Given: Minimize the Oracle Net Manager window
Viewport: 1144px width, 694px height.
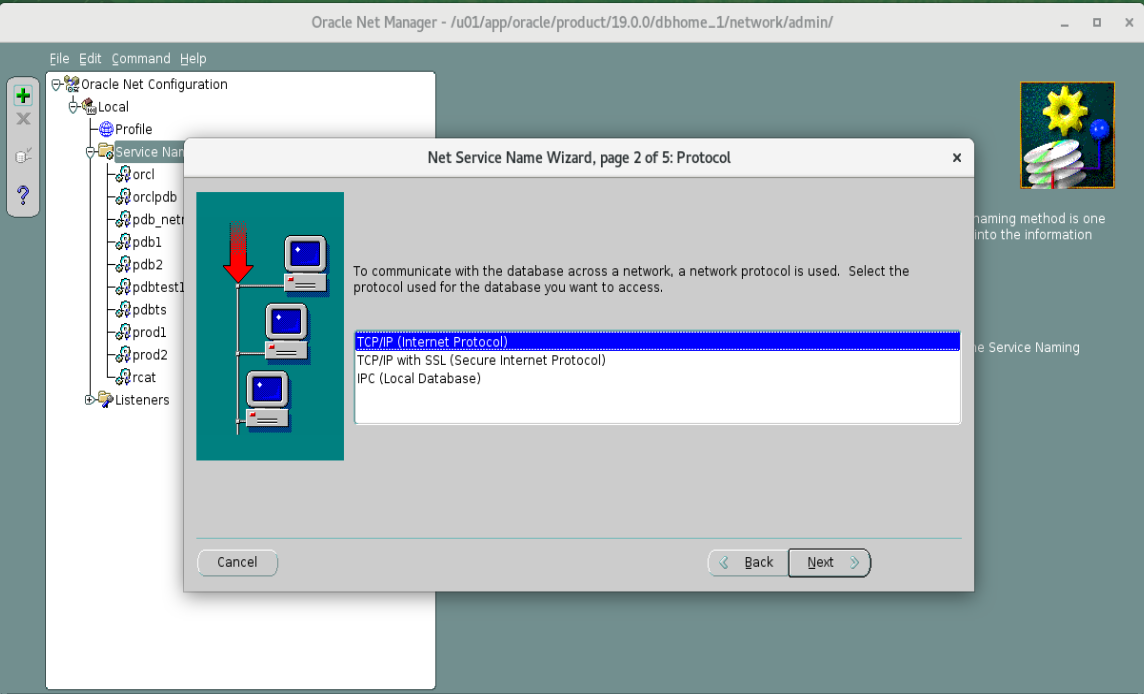Looking at the screenshot, I should pyautogui.click(x=1064, y=23).
